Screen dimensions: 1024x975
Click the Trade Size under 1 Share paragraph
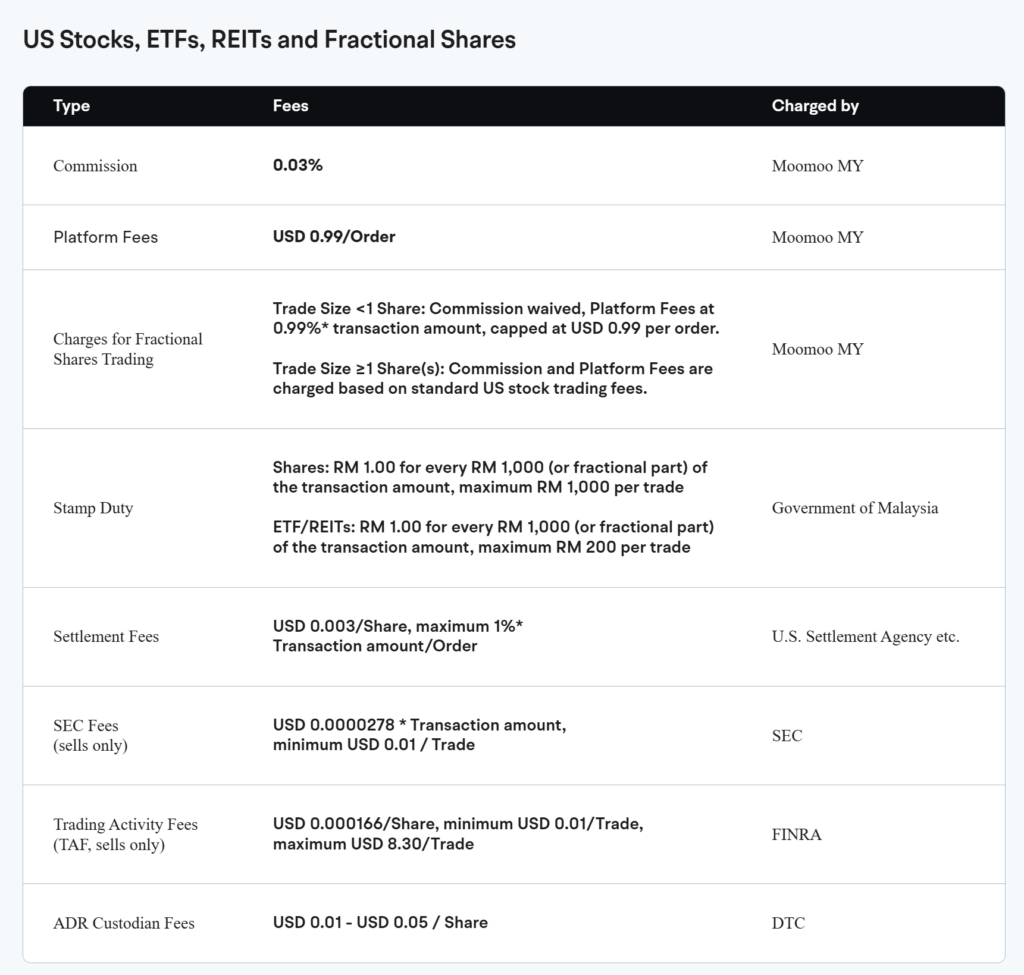pos(493,320)
